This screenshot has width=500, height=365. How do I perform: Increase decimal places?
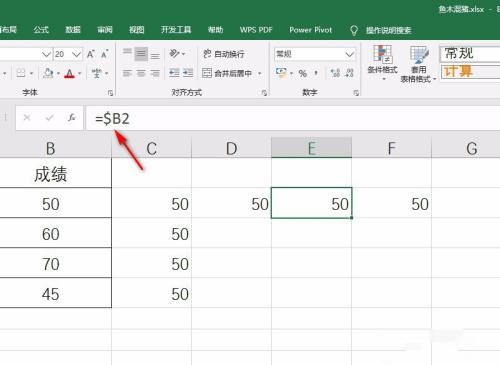335,73
